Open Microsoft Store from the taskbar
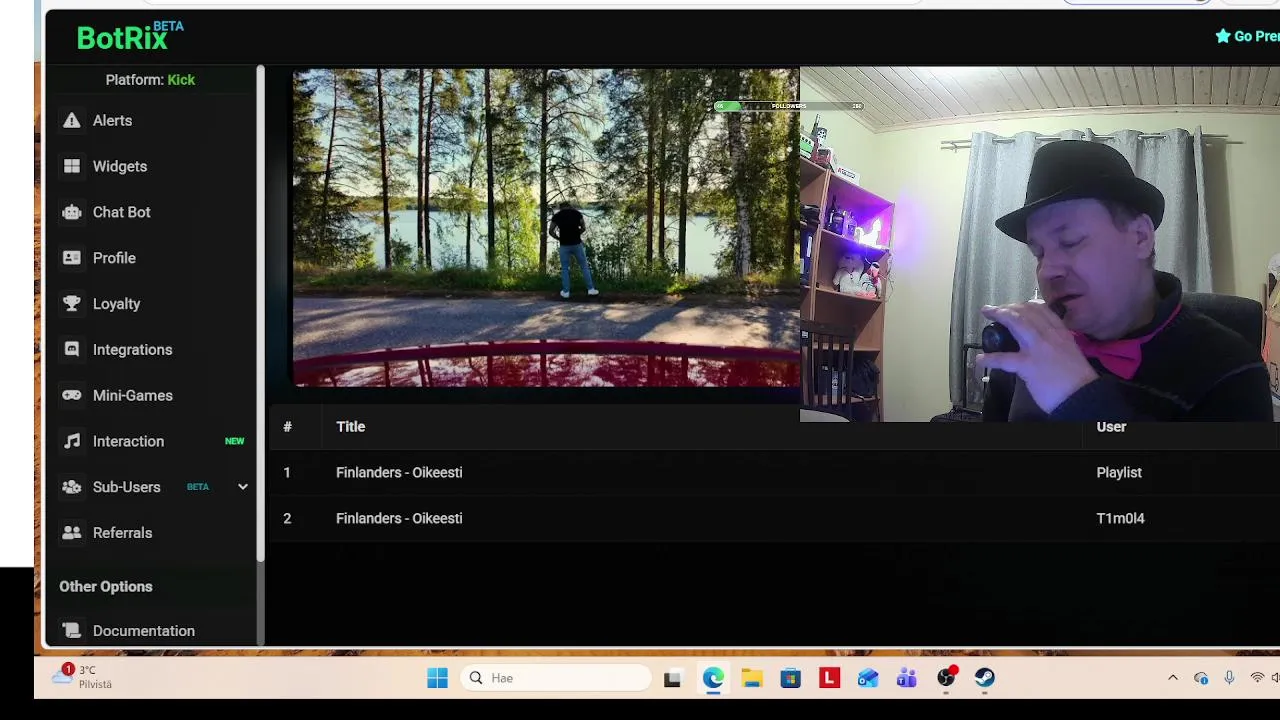 [790, 678]
